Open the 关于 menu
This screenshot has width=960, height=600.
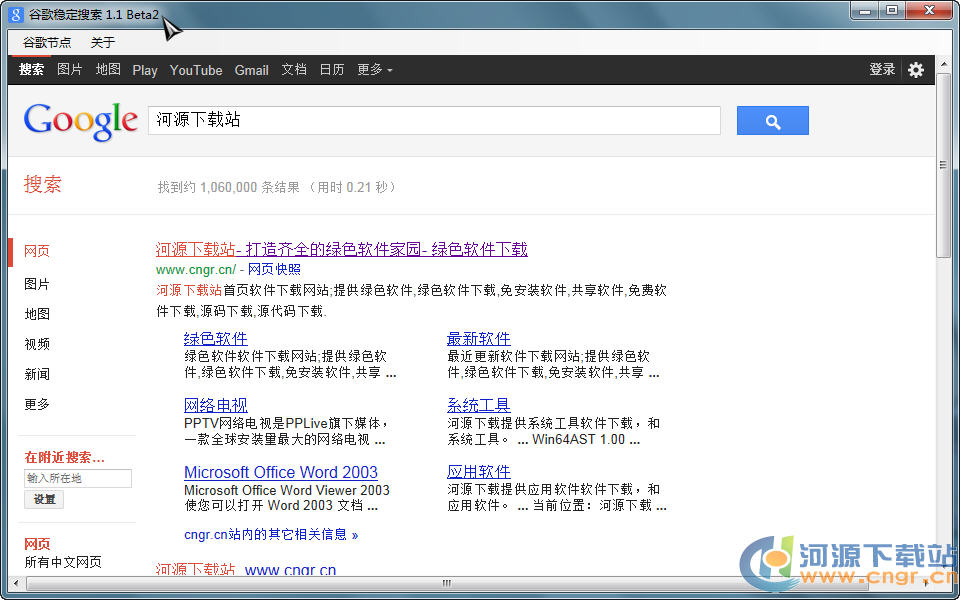(x=103, y=42)
